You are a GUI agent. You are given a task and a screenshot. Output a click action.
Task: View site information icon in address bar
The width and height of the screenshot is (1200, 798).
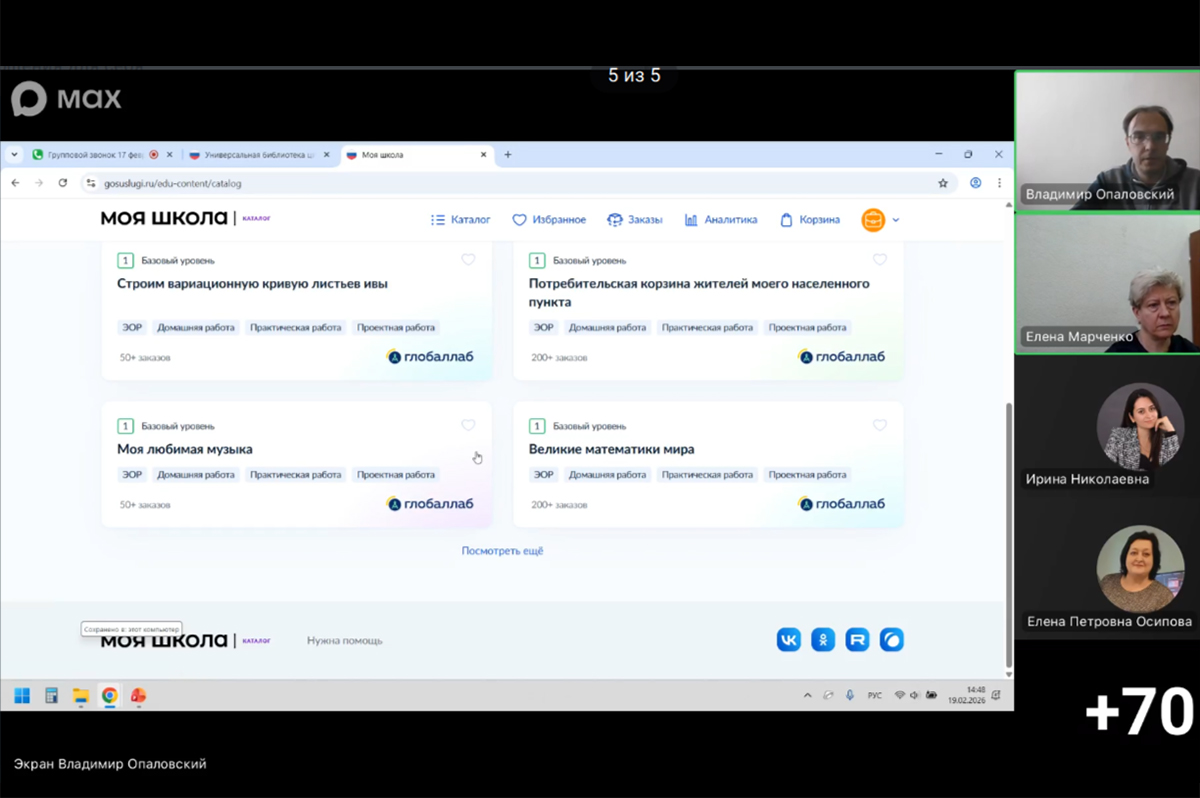click(x=91, y=183)
